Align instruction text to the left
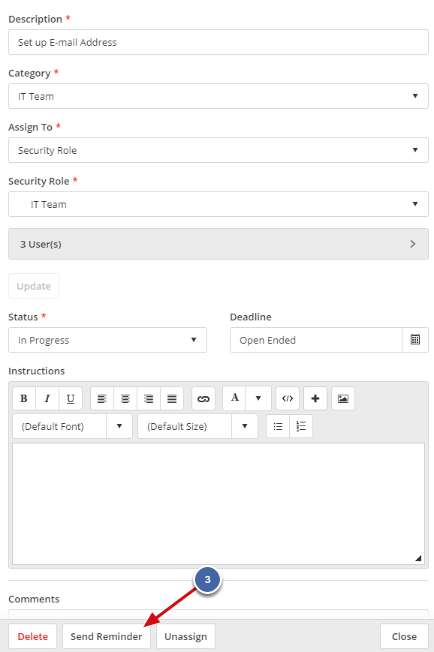Screen dimensions: 434x652 [x=102, y=398]
